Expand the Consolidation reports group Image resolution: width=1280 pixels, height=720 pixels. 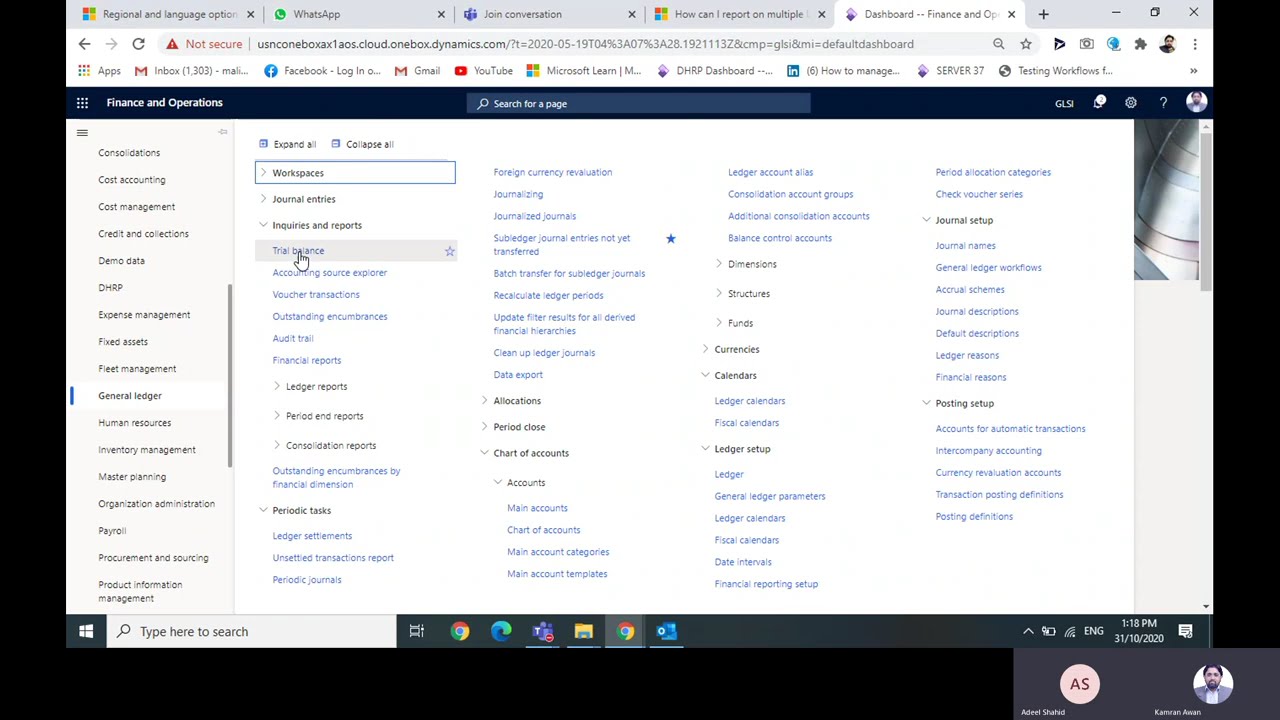[x=277, y=446]
